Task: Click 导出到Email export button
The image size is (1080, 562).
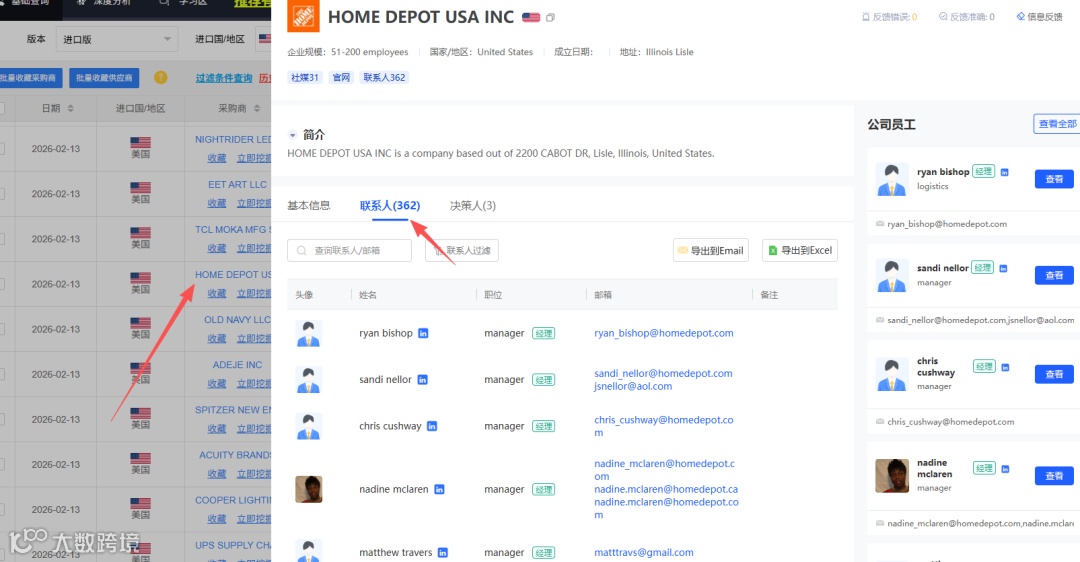Action: click(x=711, y=251)
